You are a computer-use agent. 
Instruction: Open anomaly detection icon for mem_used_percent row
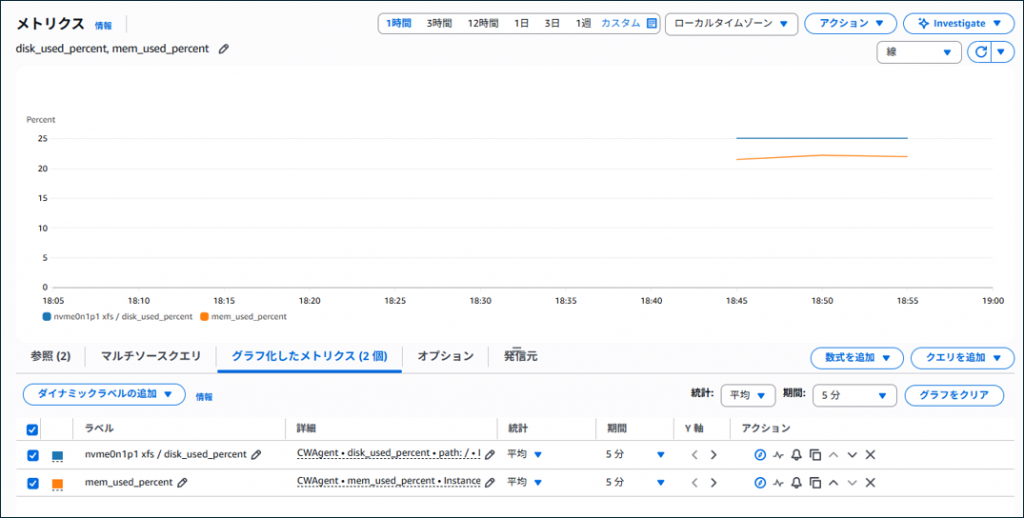pos(778,483)
